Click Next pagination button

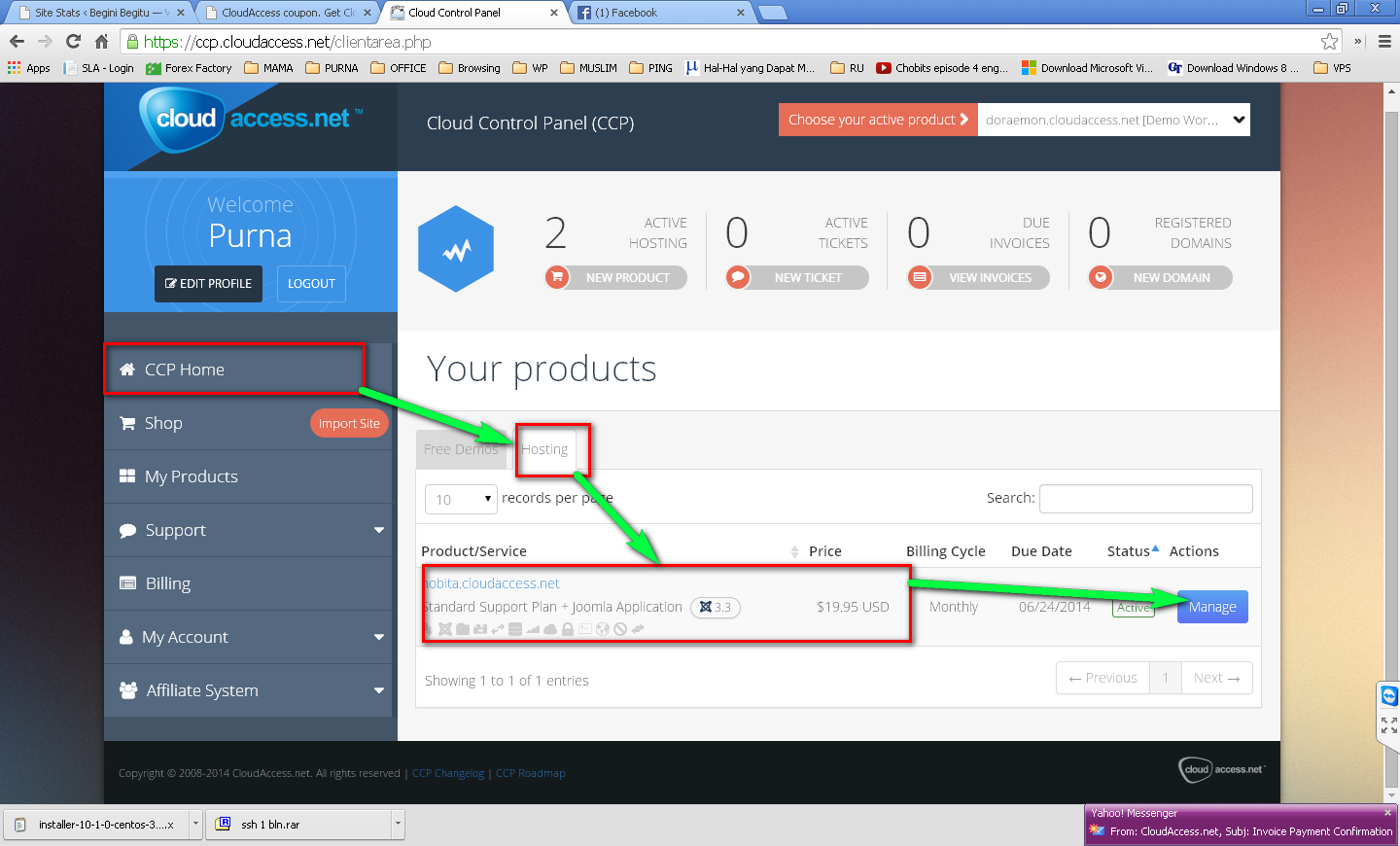tap(1217, 678)
